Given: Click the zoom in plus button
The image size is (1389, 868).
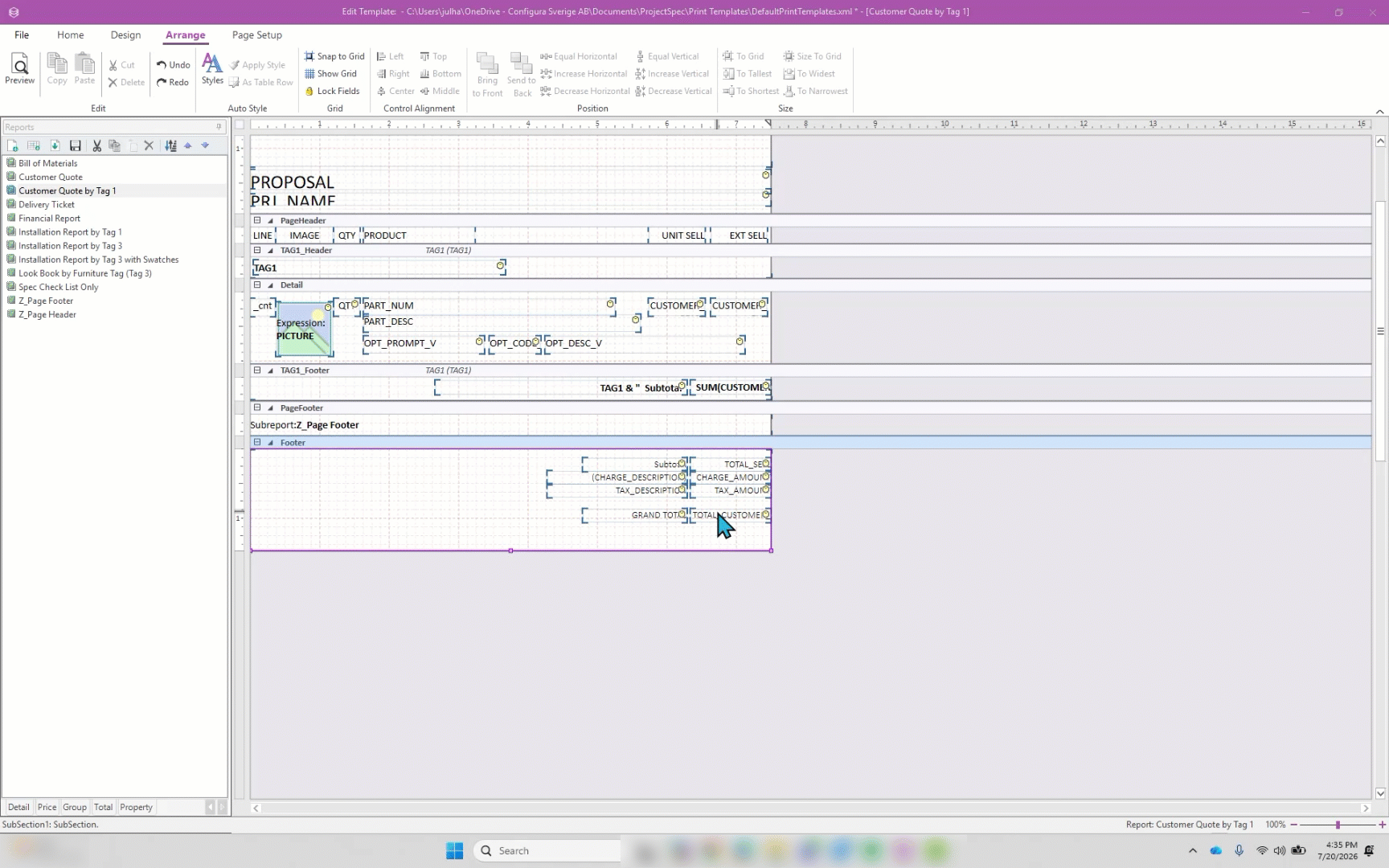Looking at the screenshot, I should tap(1382, 825).
